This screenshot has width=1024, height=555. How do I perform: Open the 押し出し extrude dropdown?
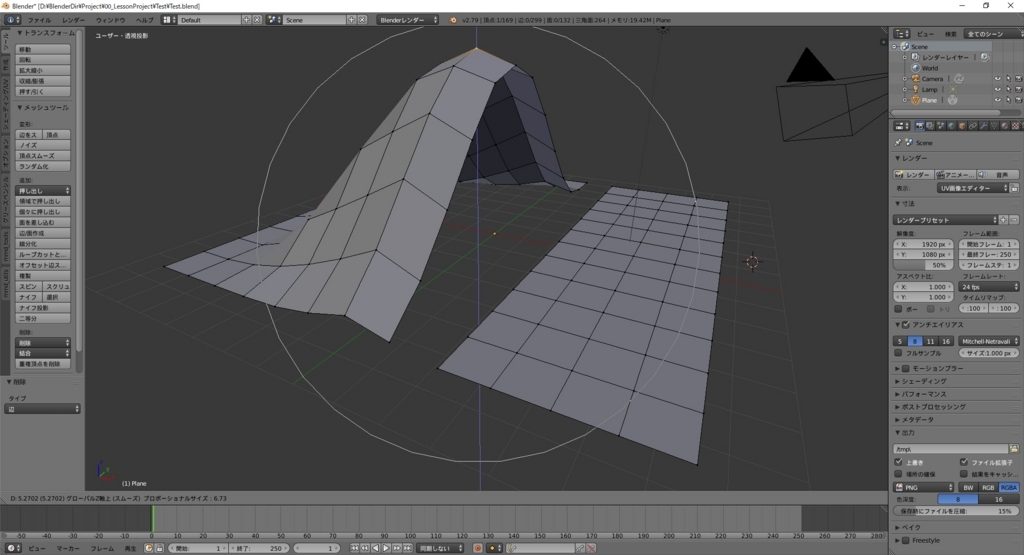click(x=43, y=191)
